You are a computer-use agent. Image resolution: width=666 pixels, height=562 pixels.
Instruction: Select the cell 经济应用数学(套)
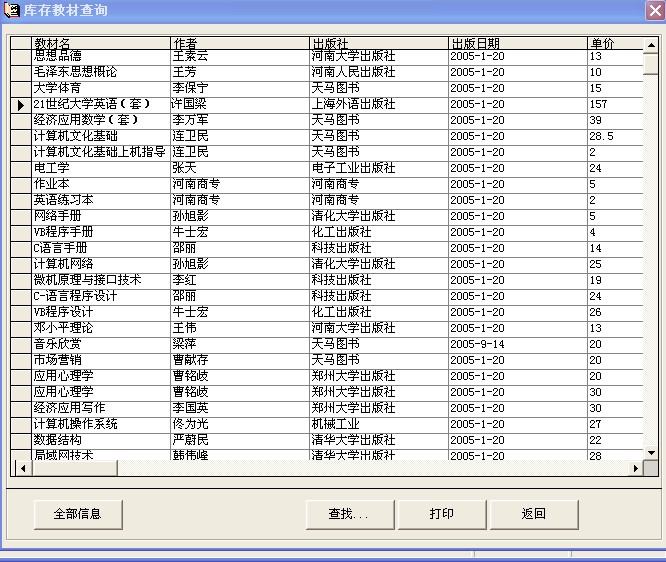coord(101,121)
